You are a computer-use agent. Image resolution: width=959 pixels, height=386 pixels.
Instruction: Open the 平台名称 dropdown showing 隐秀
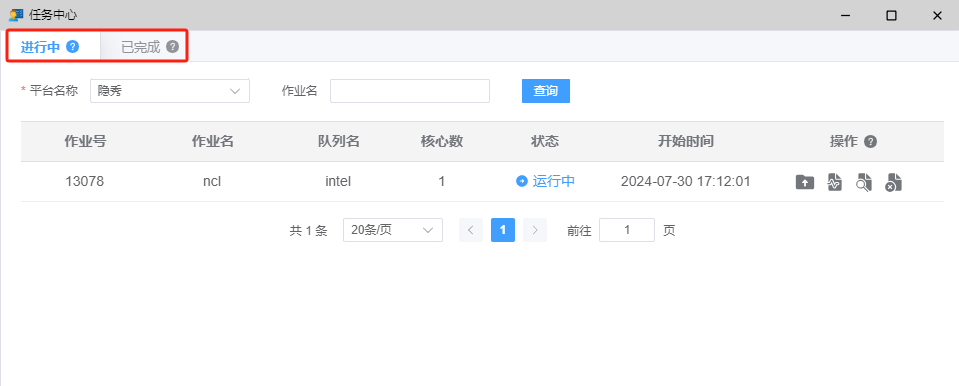pyautogui.click(x=169, y=91)
